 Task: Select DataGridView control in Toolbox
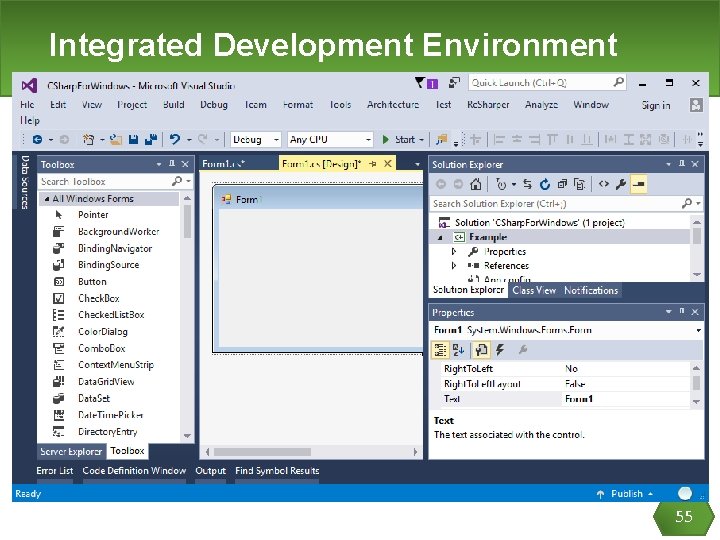coord(108,381)
